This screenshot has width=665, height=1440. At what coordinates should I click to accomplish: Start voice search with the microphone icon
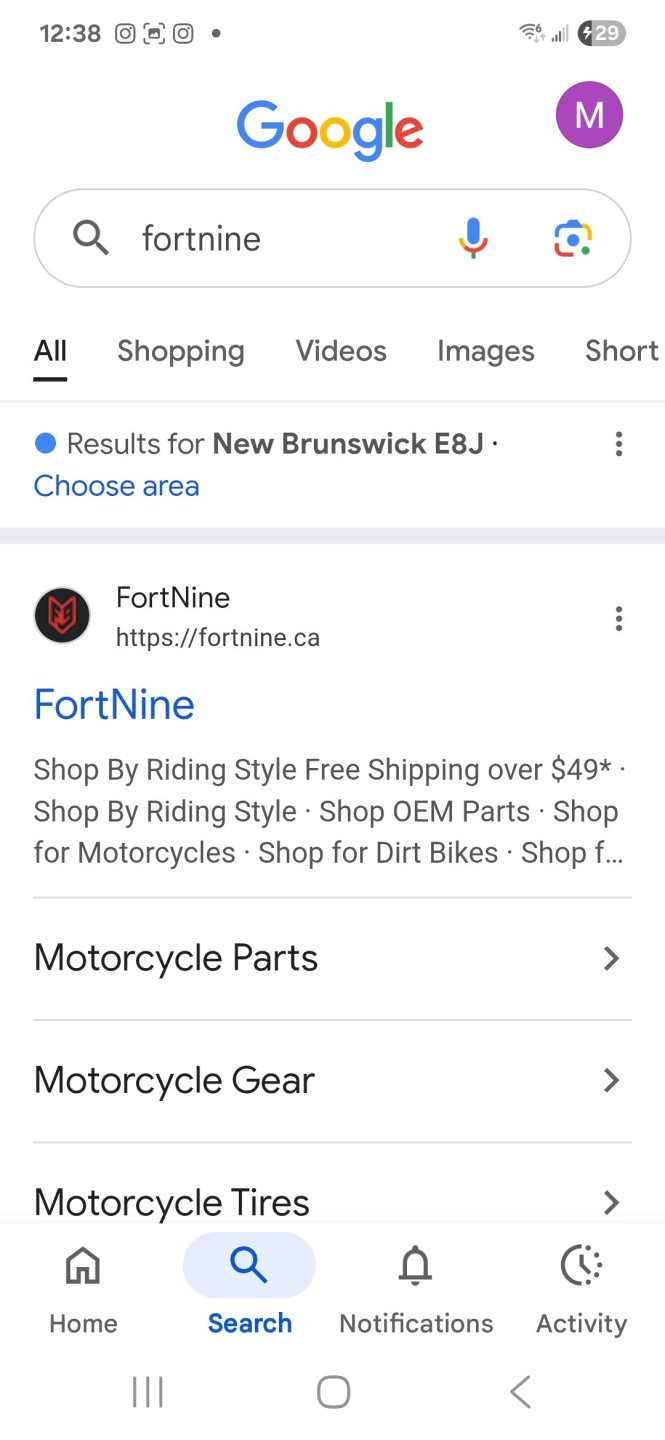(x=472, y=238)
